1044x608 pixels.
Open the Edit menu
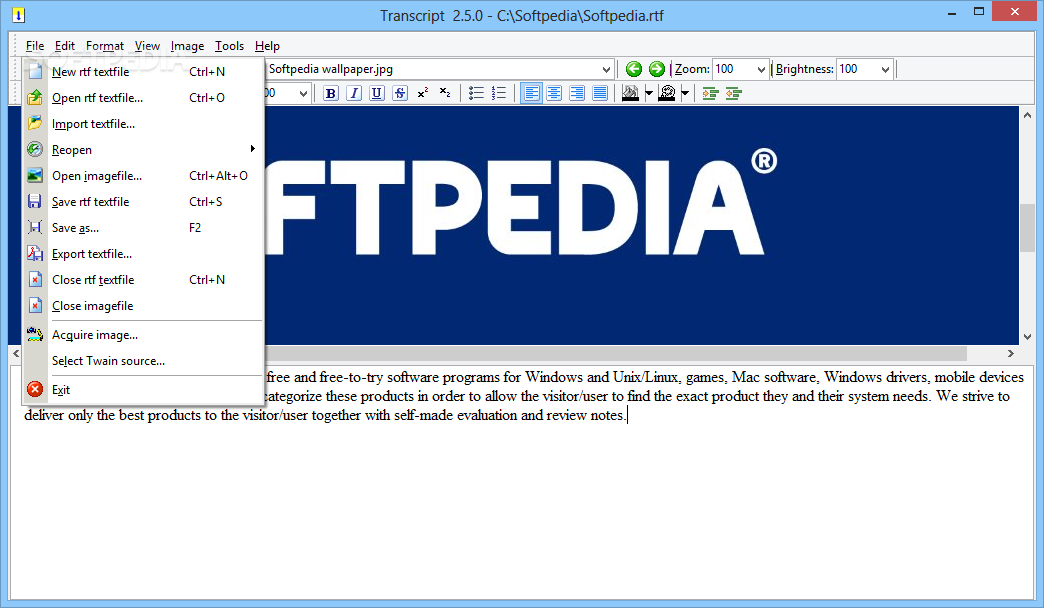tap(65, 46)
